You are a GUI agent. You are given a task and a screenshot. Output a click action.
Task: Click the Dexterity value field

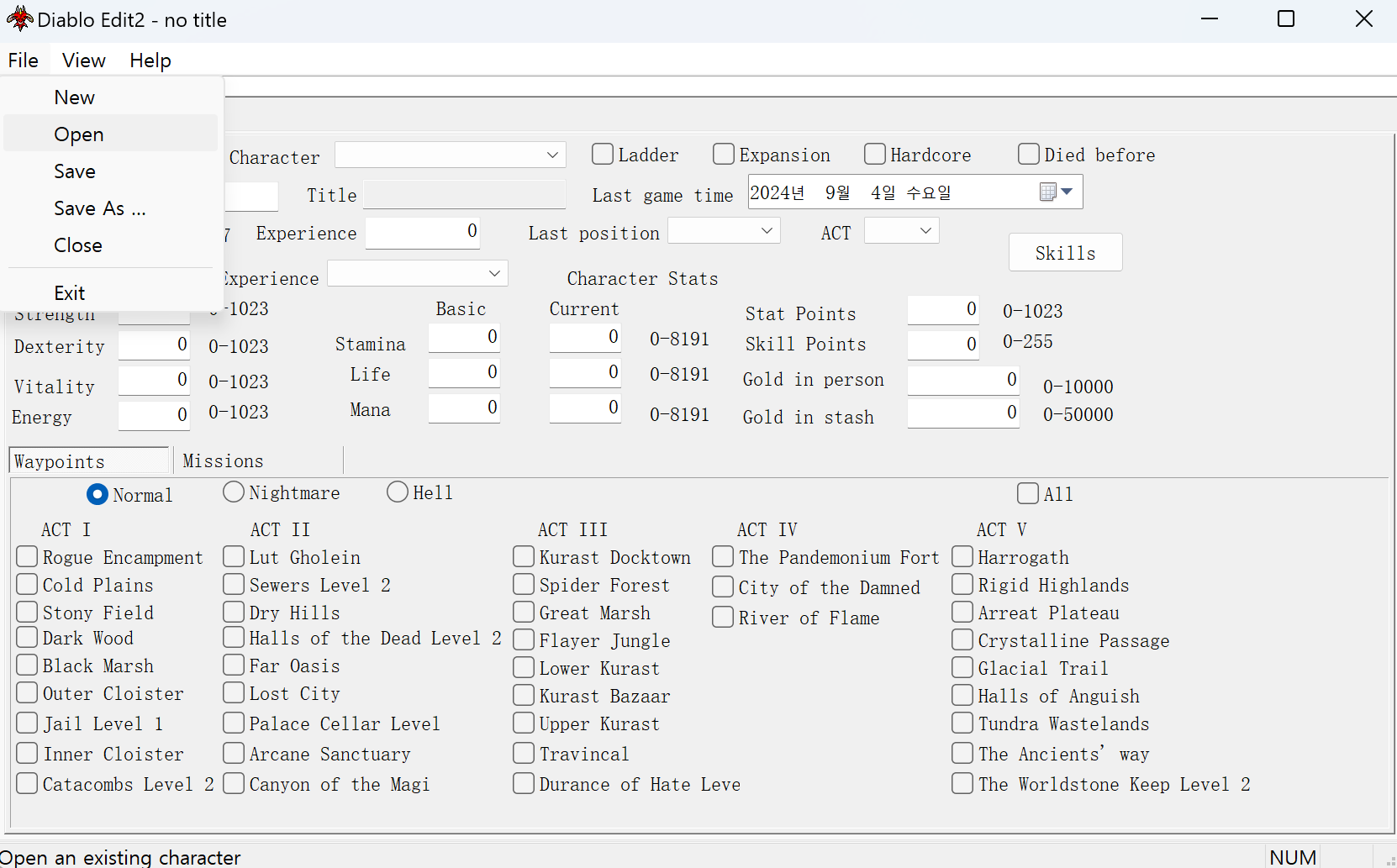click(155, 345)
